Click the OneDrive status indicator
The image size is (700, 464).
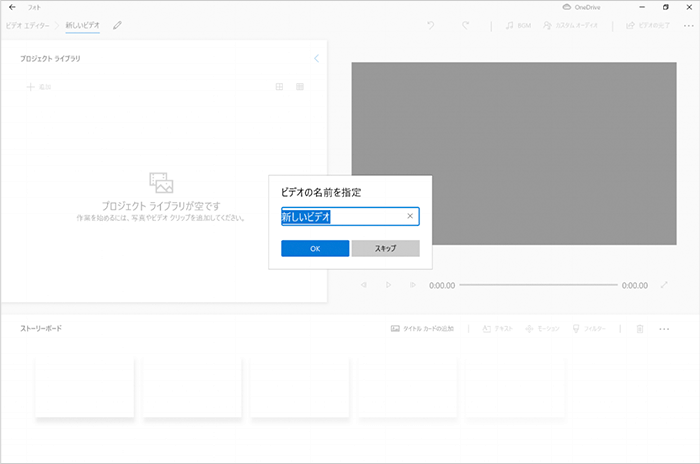tap(581, 7)
